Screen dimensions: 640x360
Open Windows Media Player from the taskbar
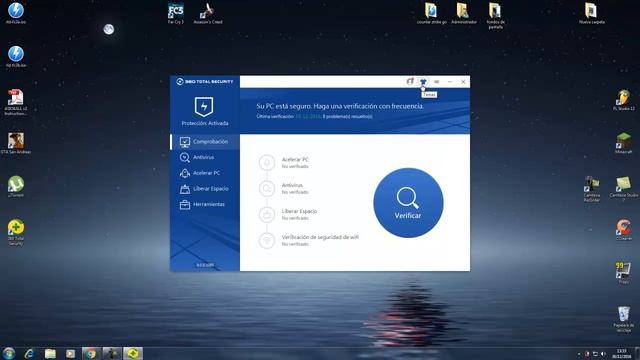click(x=71, y=353)
